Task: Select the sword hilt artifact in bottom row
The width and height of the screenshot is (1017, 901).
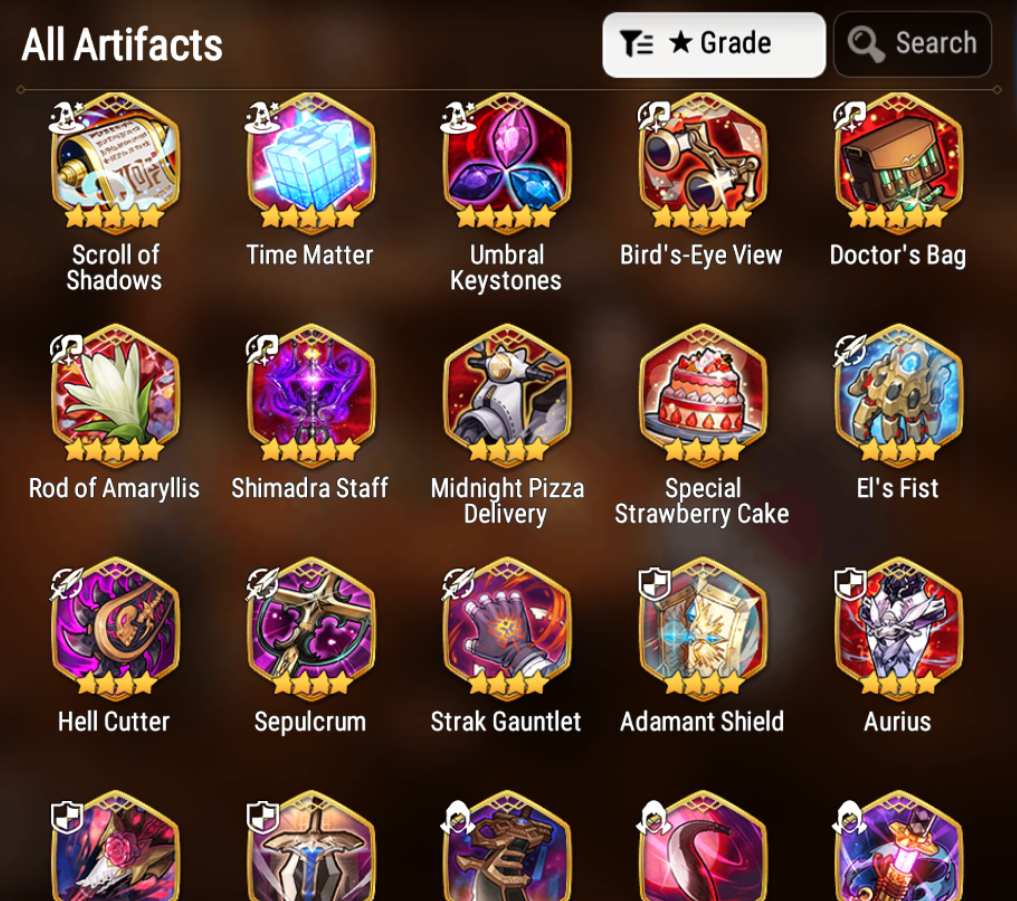Action: [311, 845]
